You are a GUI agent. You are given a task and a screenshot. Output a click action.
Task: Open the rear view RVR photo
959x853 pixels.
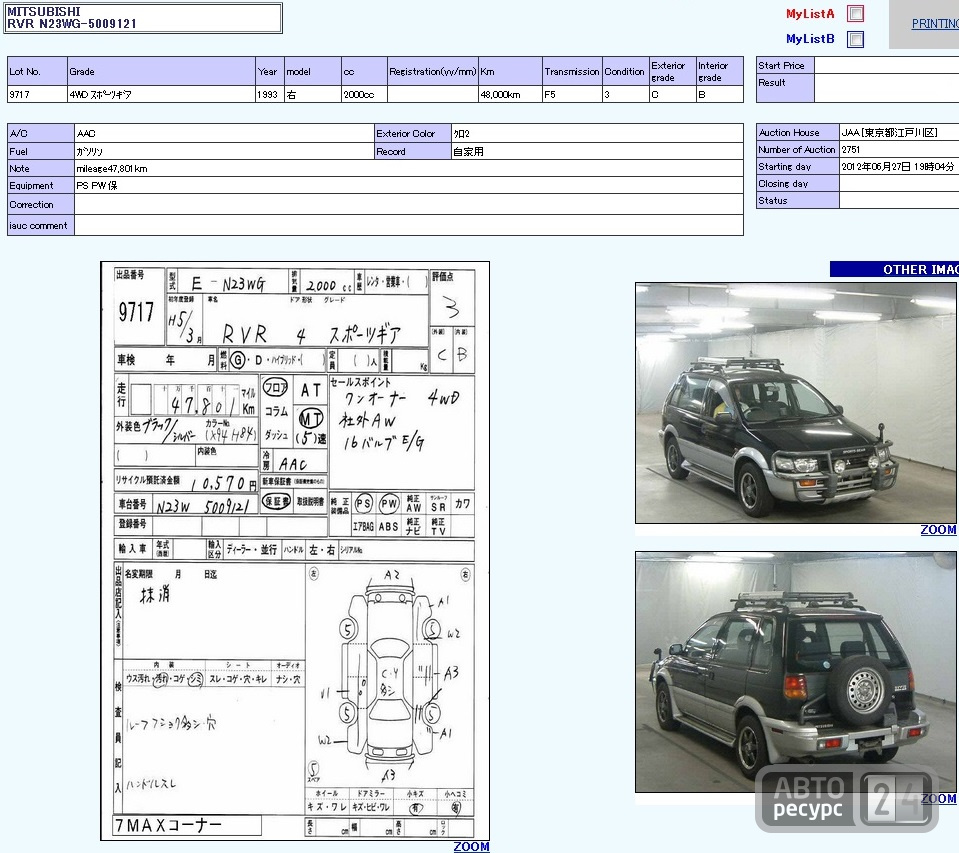pos(796,671)
